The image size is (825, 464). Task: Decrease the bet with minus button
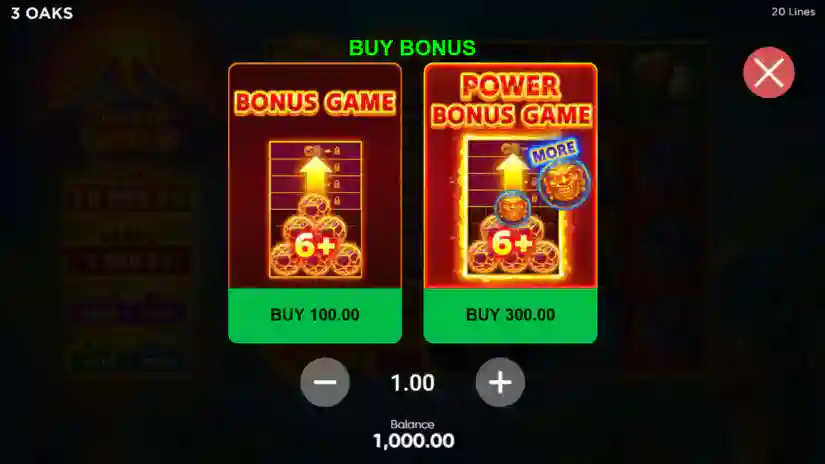click(x=325, y=382)
